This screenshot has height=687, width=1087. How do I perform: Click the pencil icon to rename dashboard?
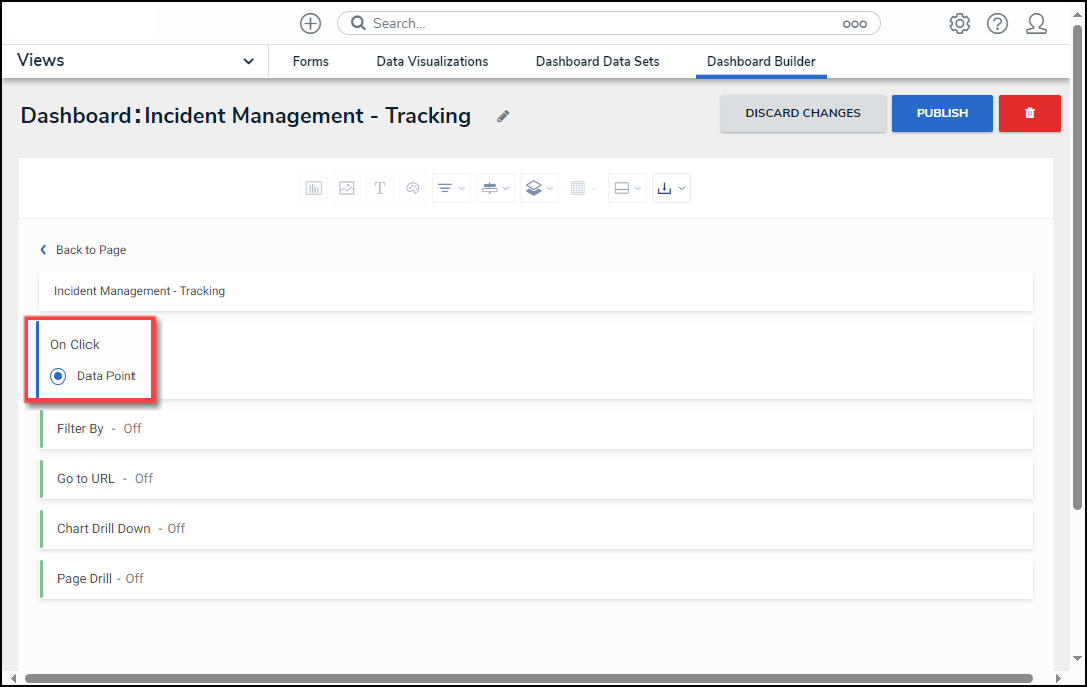tap(503, 116)
